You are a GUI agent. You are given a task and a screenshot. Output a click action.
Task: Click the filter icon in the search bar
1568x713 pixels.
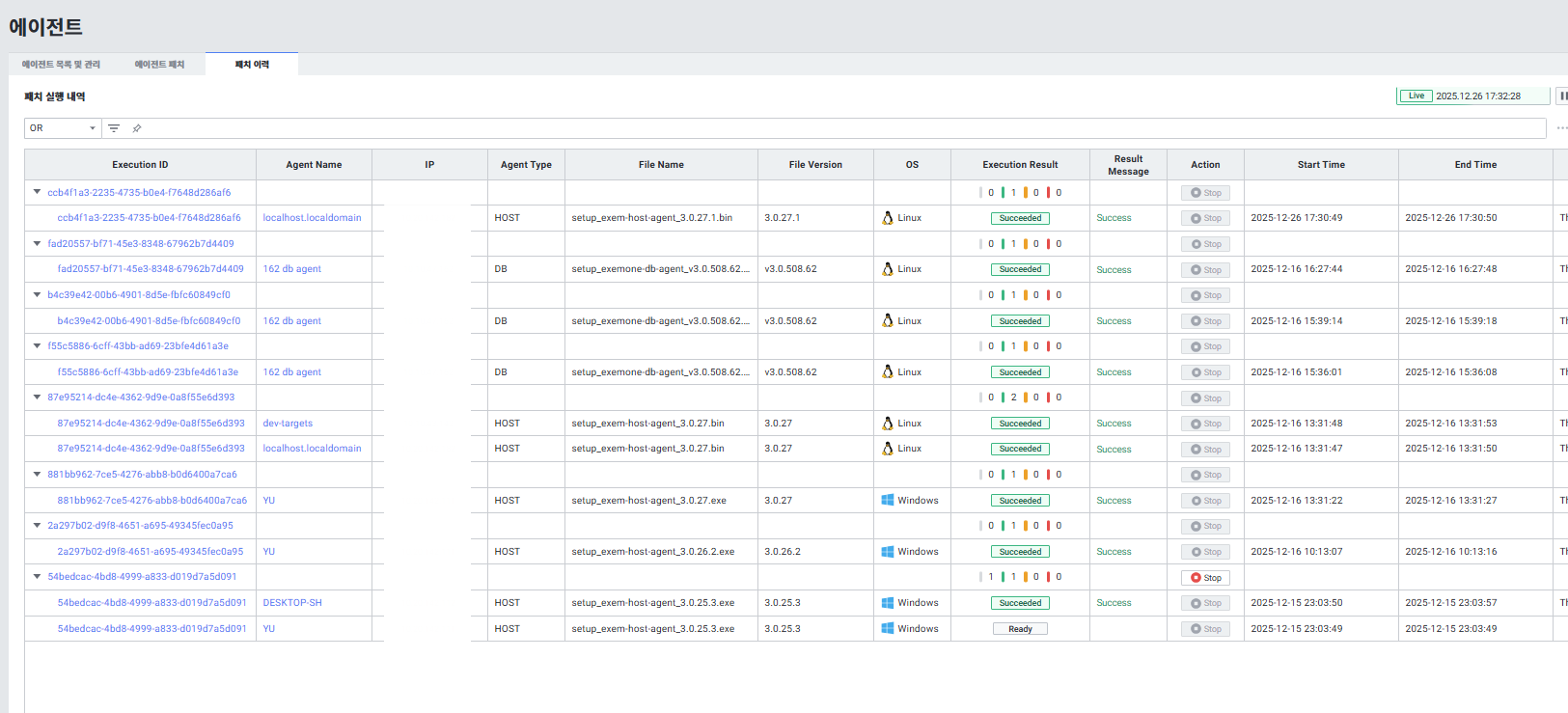pos(114,128)
